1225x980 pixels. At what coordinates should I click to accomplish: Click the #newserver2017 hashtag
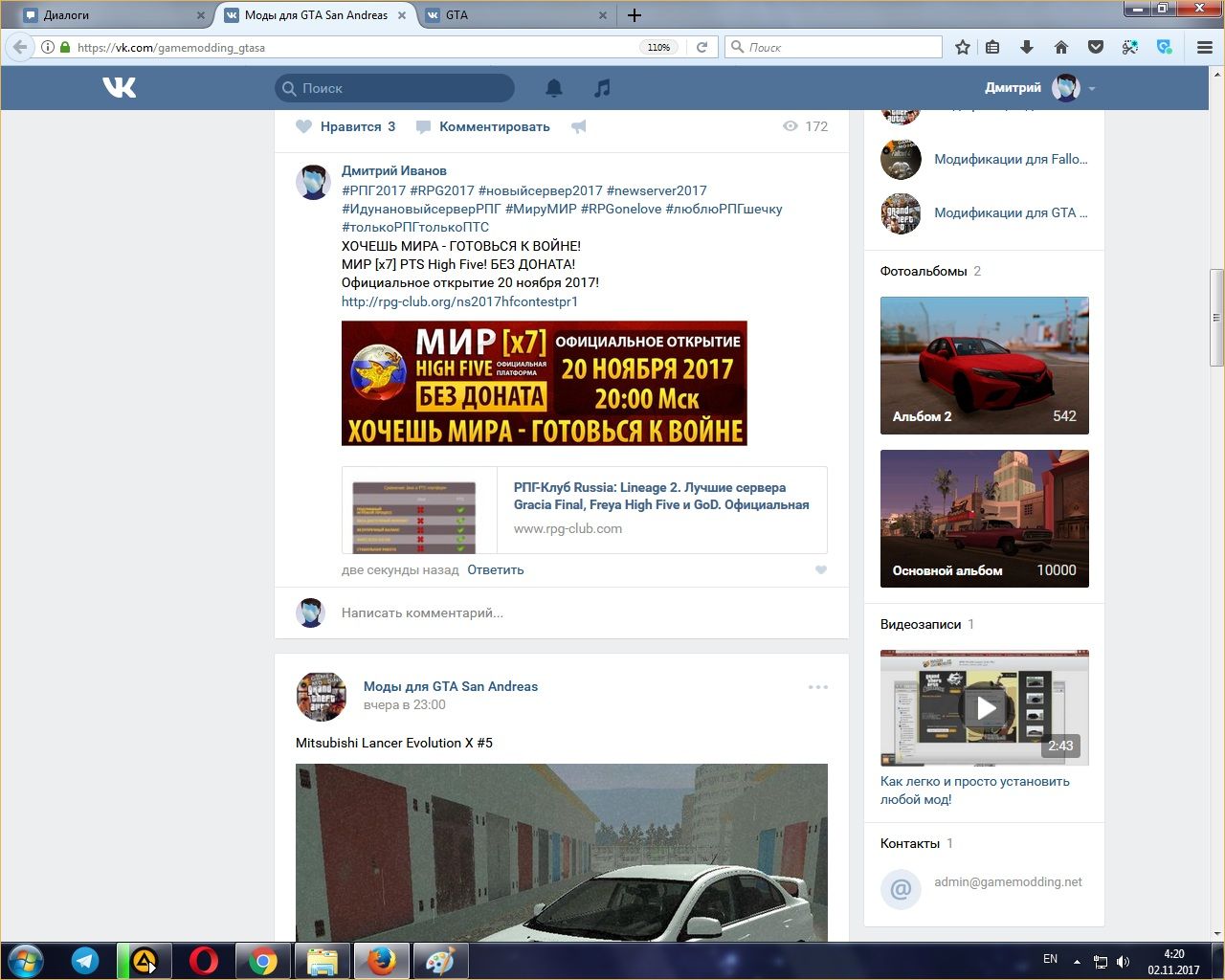pos(657,190)
